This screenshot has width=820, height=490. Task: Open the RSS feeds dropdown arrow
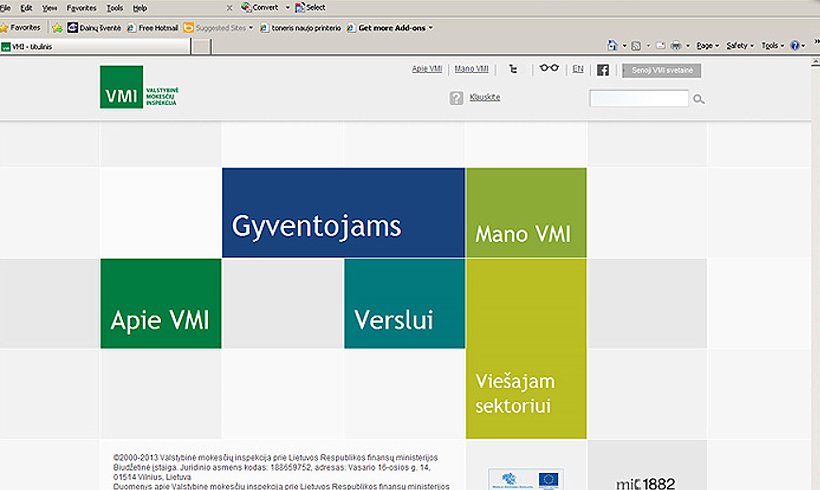pos(648,46)
